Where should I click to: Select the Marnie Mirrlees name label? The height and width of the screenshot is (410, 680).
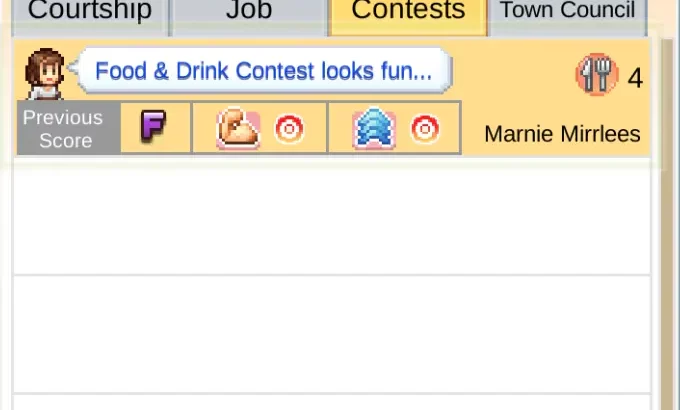[562, 134]
